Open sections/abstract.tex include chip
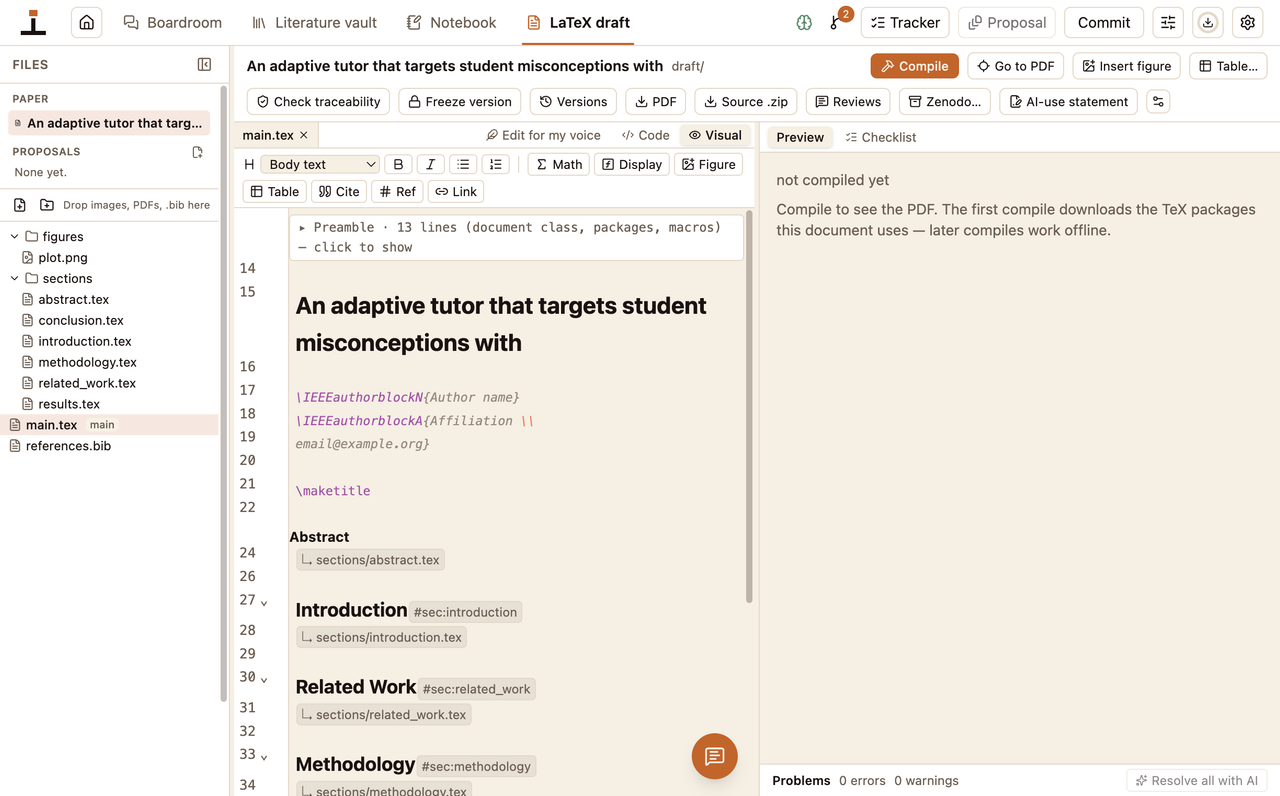This screenshot has width=1280, height=796. pos(370,560)
